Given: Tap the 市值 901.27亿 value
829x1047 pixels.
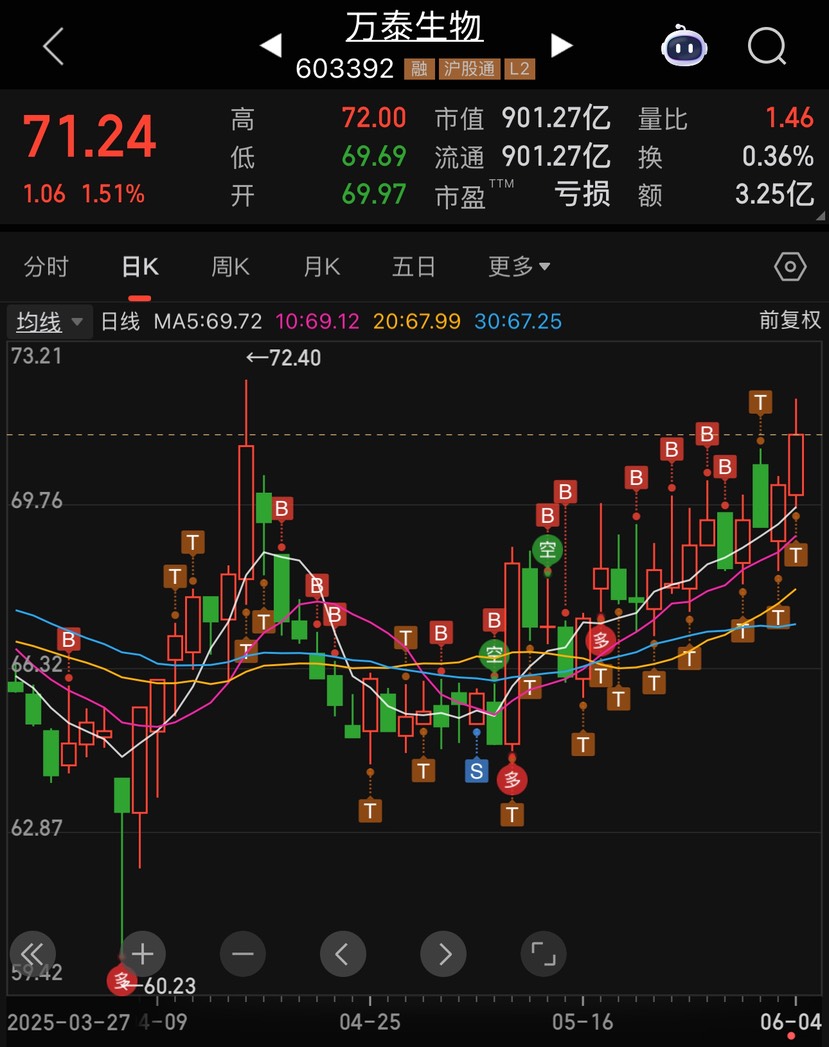Looking at the screenshot, I should [556, 118].
